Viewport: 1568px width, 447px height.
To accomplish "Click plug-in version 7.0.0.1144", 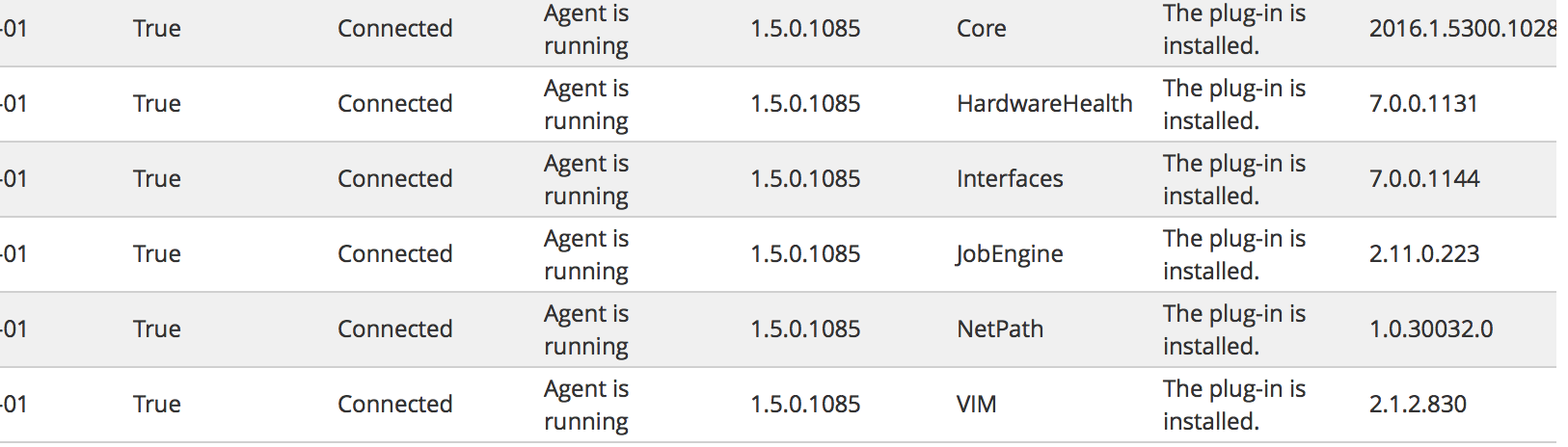I will (x=1424, y=179).
